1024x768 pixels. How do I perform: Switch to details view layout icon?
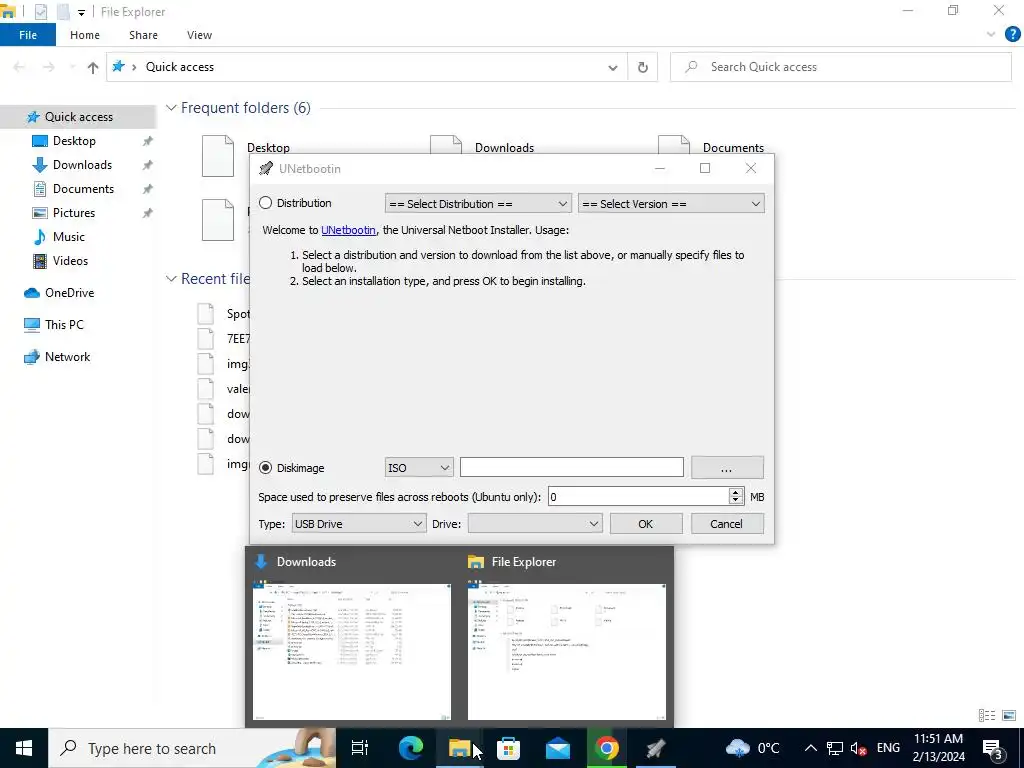[987, 716]
